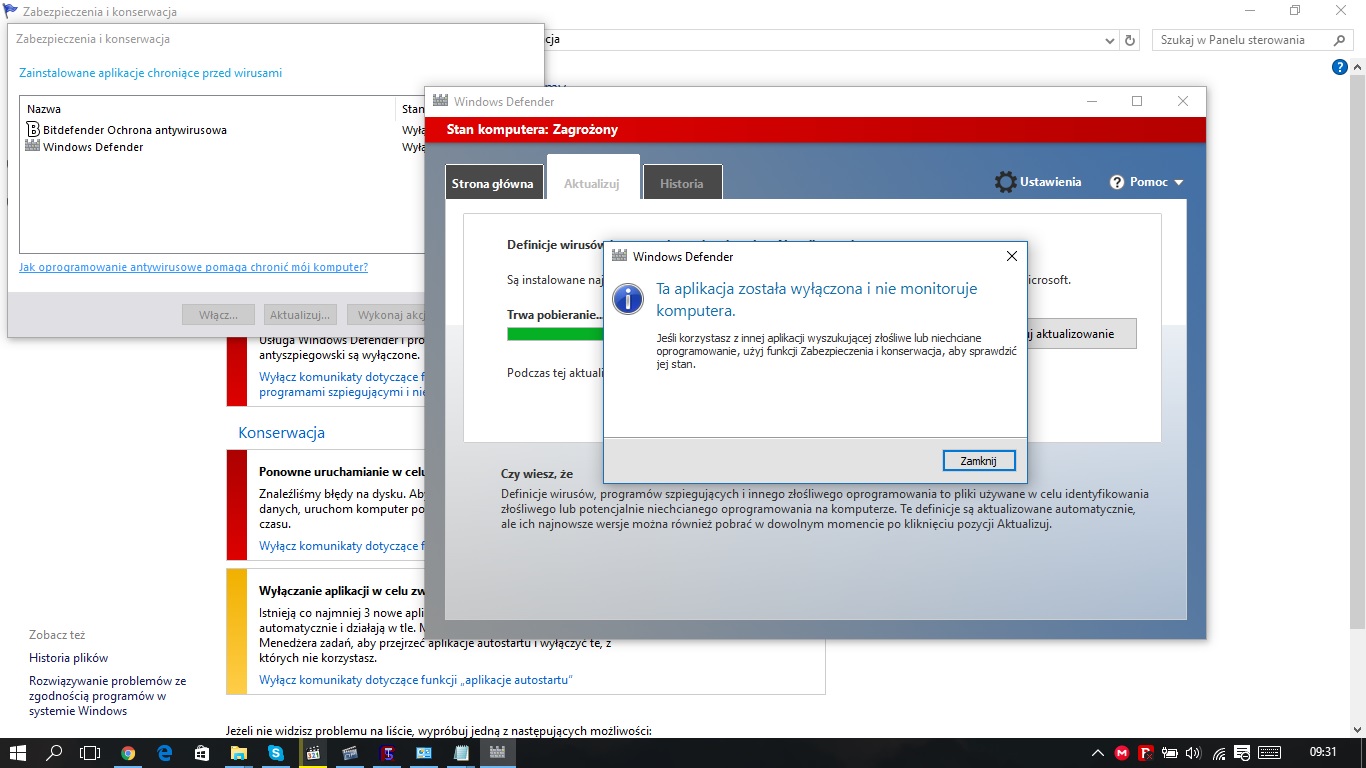The image size is (1366, 768).
Task: Open the touch keyboard tray icon
Action: point(1269,753)
